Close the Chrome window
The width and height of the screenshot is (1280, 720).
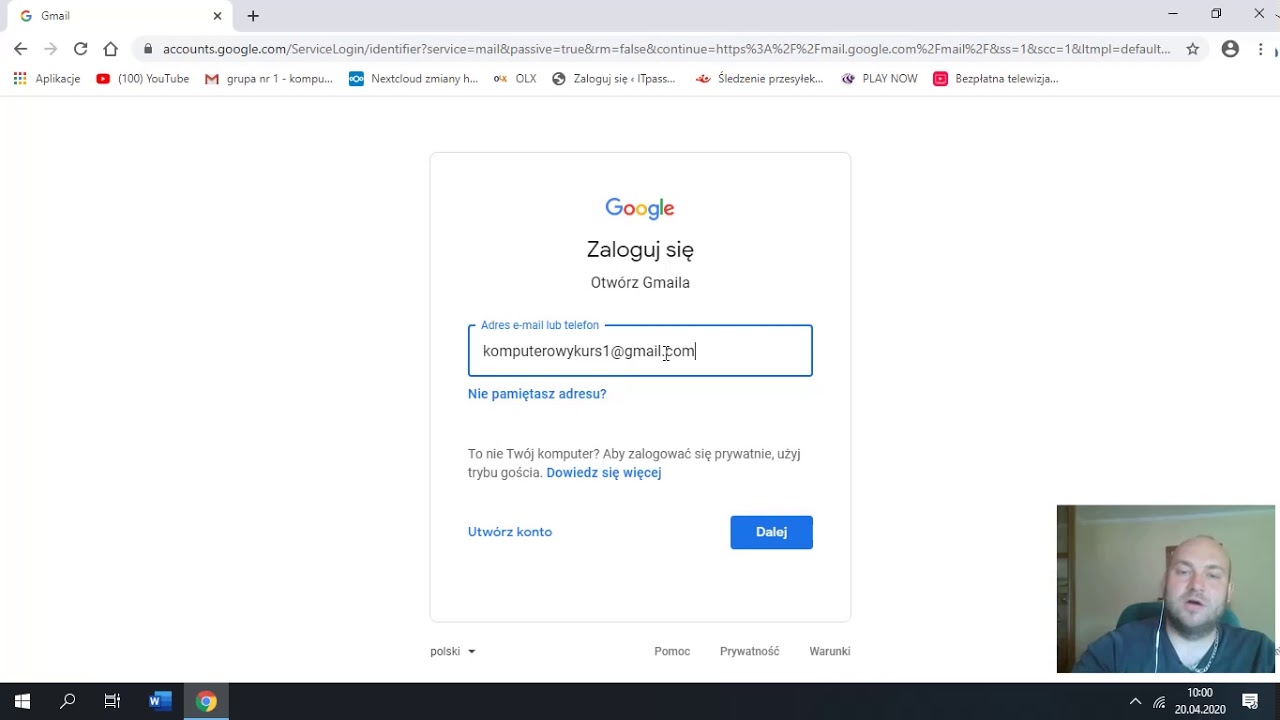pyautogui.click(x=1259, y=14)
